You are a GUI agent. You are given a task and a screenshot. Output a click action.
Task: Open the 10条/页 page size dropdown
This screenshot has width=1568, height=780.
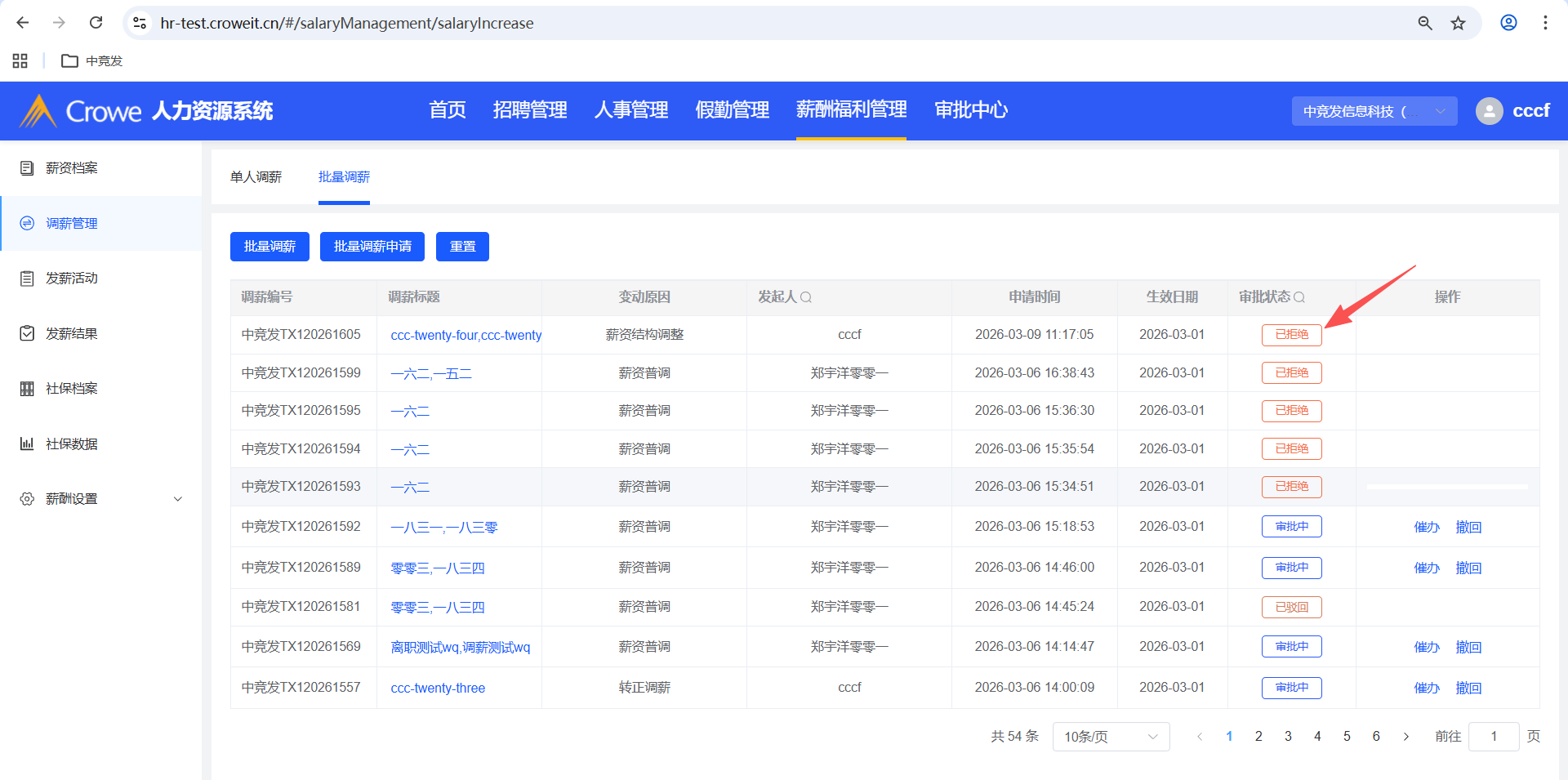(x=1110, y=737)
